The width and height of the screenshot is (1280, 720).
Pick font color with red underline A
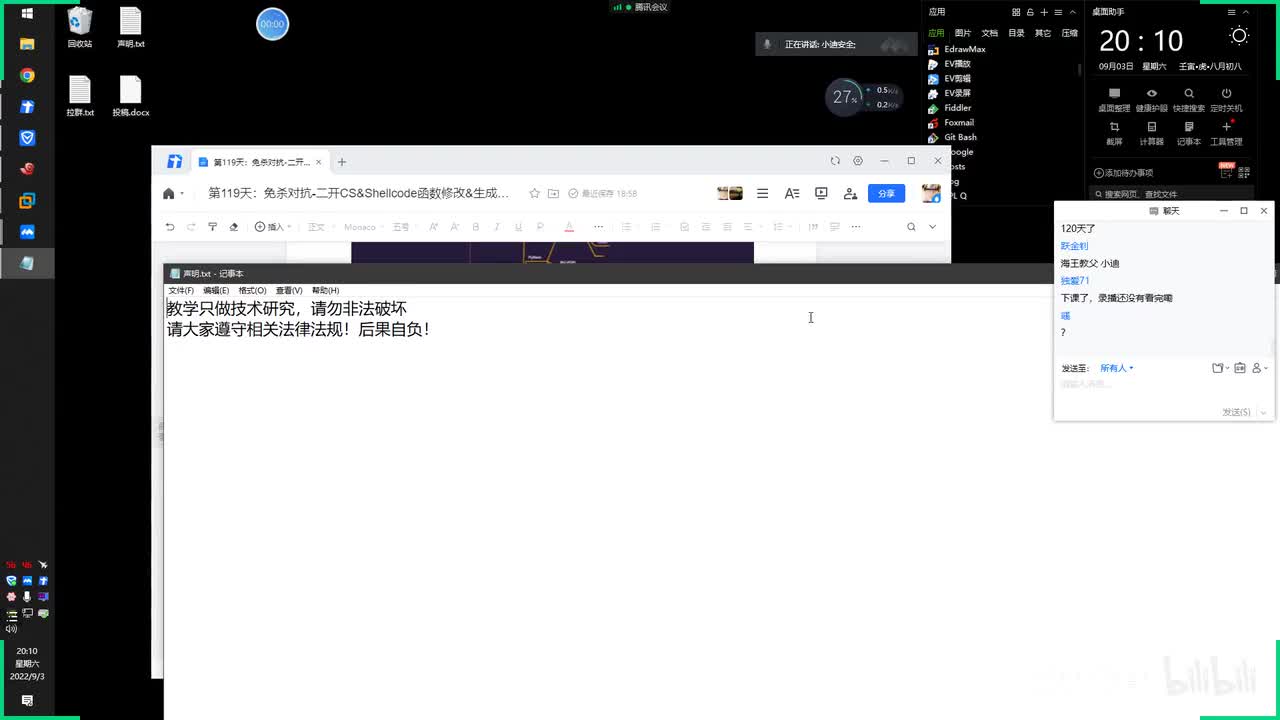pyautogui.click(x=569, y=227)
